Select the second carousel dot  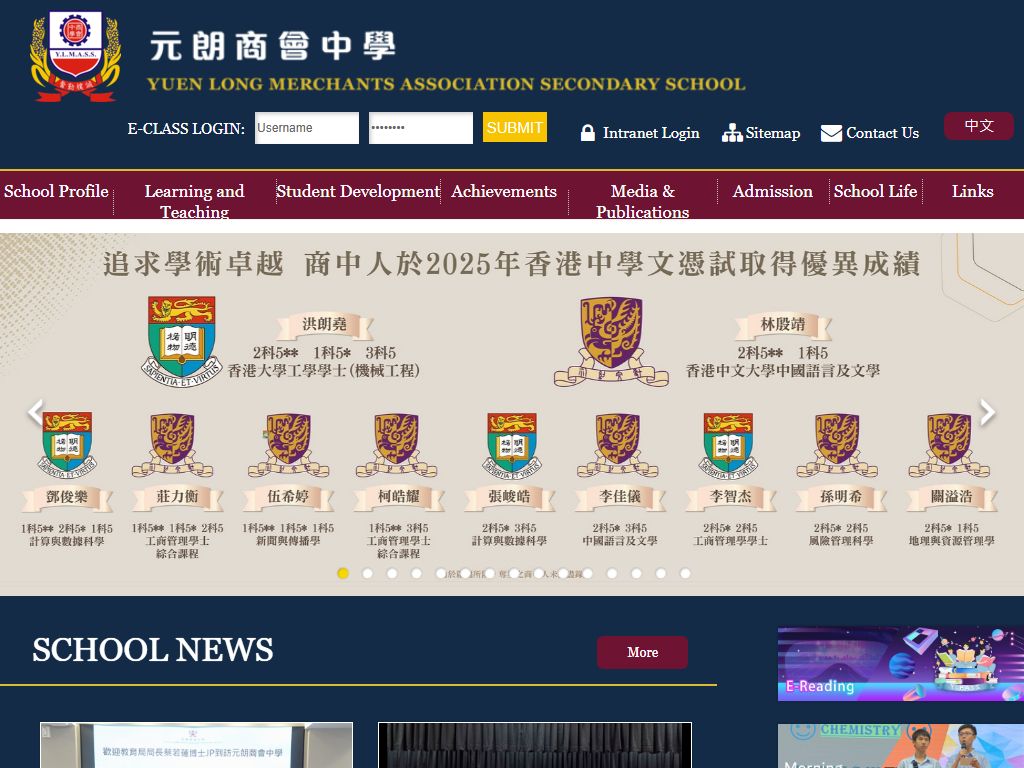(x=368, y=573)
